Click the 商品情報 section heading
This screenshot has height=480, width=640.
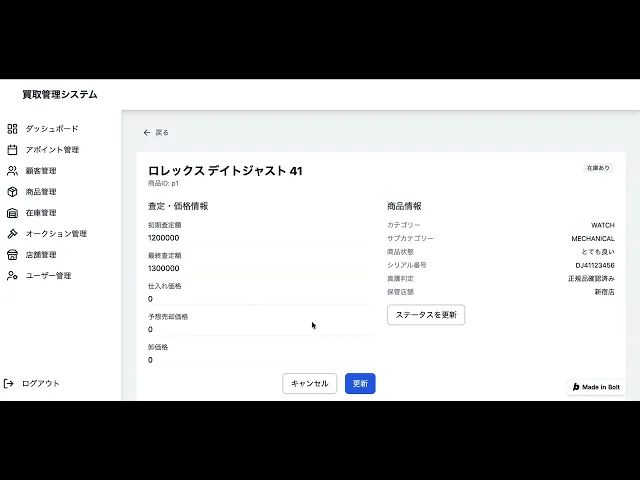(404, 206)
